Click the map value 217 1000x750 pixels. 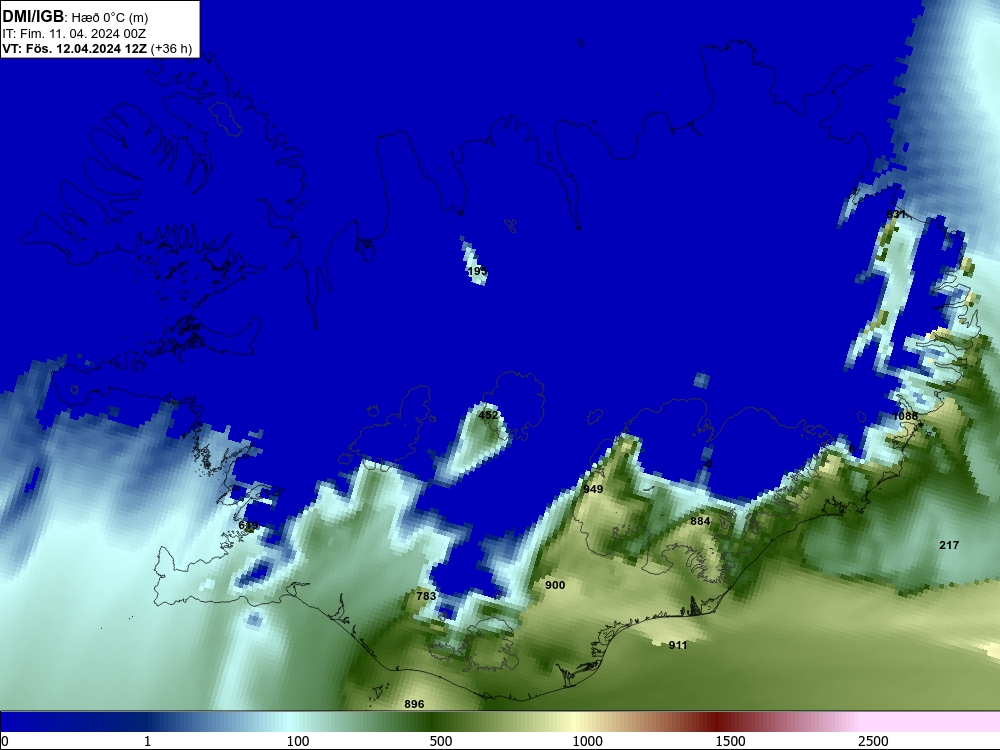click(949, 545)
